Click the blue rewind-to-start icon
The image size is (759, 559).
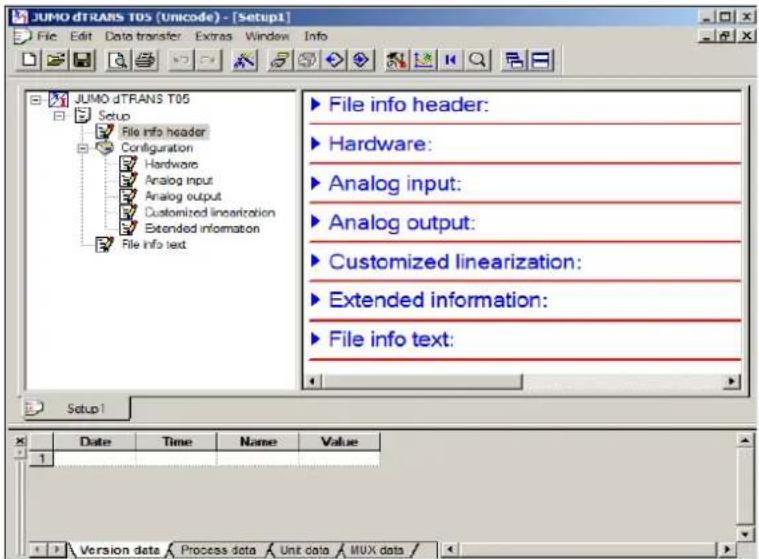tap(451, 60)
